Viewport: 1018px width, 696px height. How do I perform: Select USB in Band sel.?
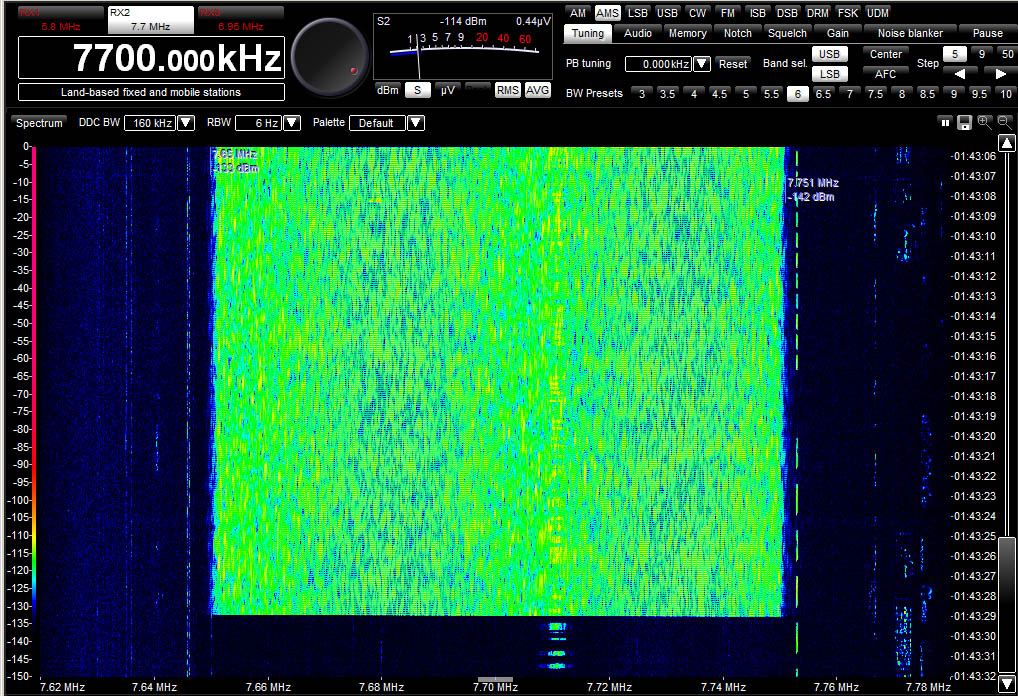829,54
